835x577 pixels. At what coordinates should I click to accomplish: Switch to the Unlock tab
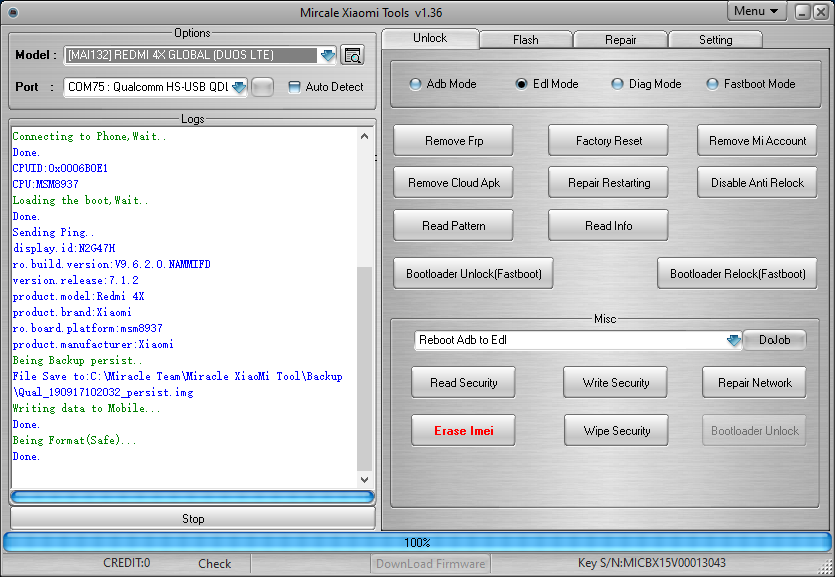[x=430, y=38]
